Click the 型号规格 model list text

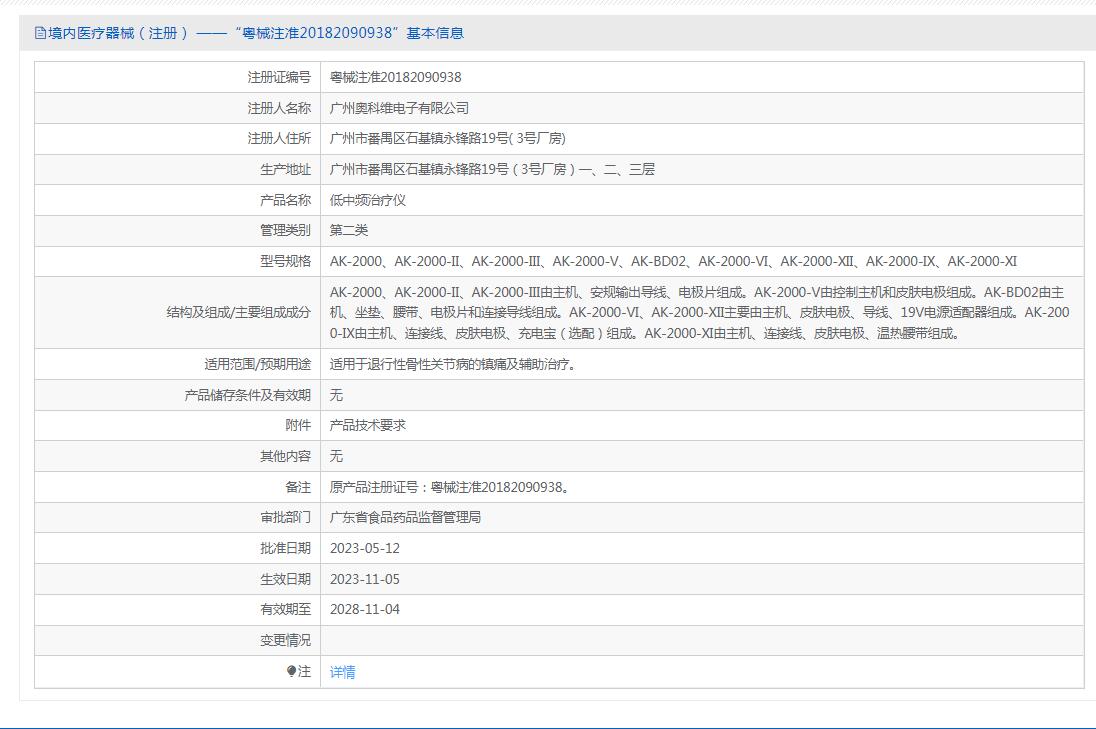673,261
